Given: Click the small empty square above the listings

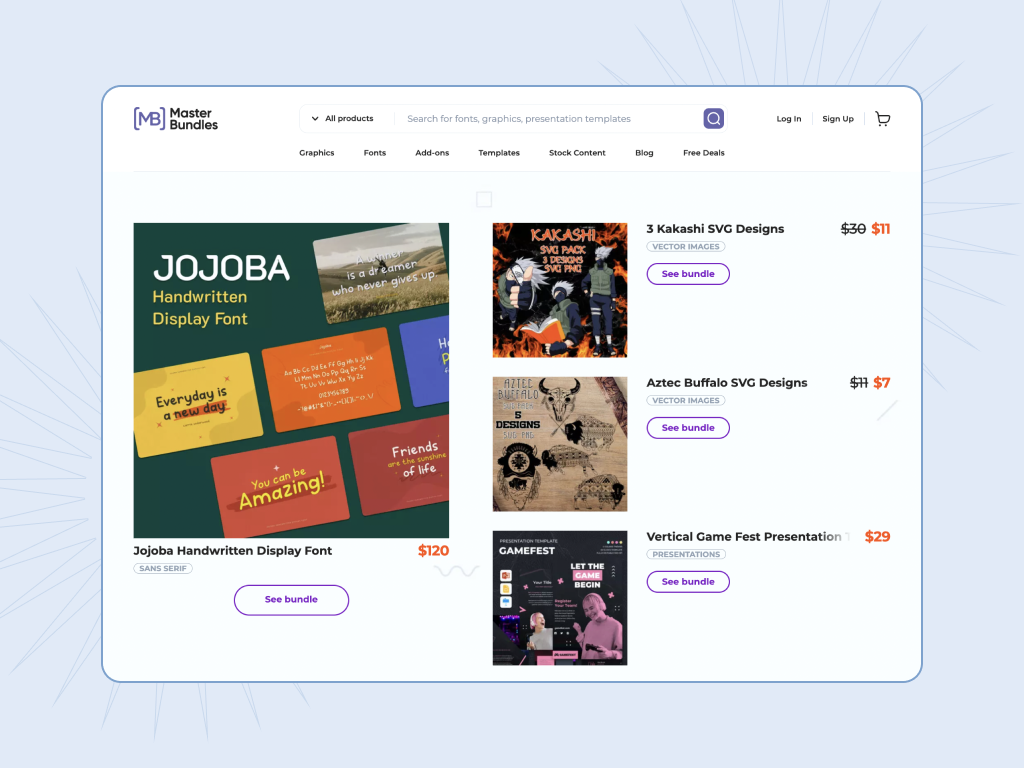Looking at the screenshot, I should [484, 199].
